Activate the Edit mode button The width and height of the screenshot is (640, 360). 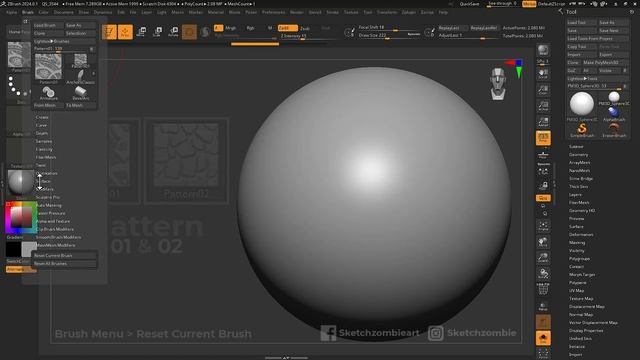109,32
